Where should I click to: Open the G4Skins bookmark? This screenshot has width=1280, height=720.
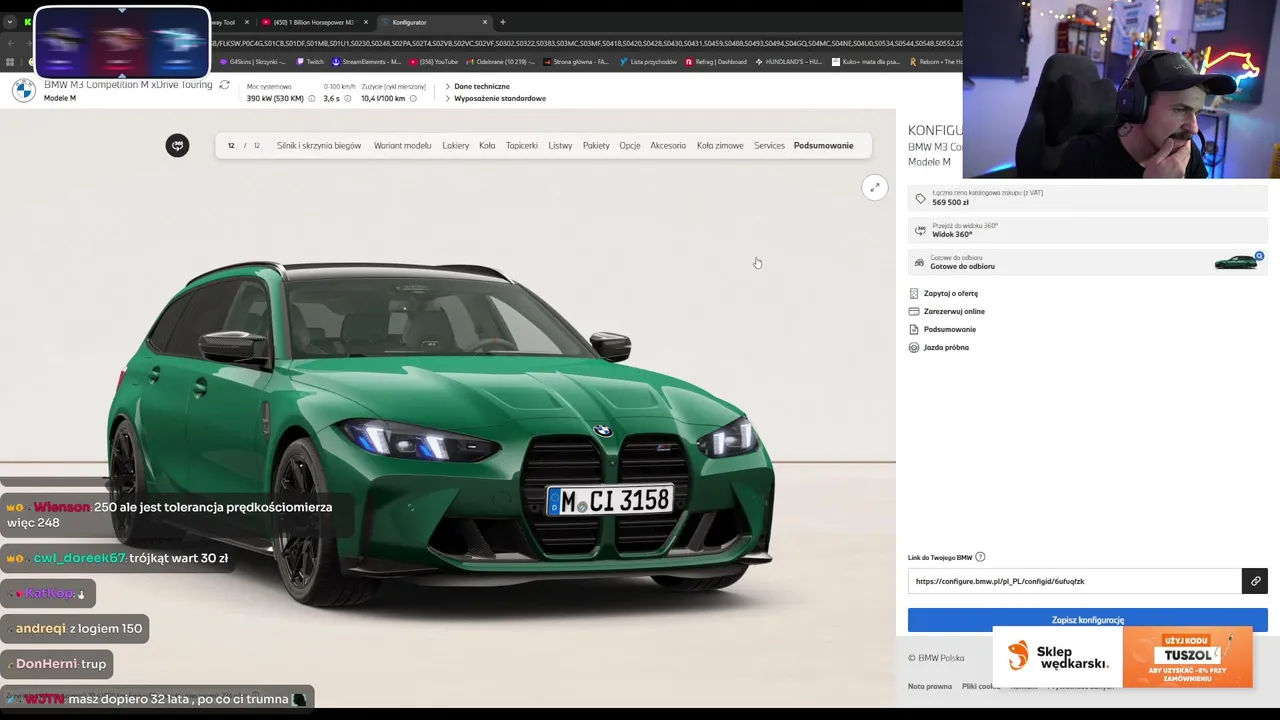(253, 62)
